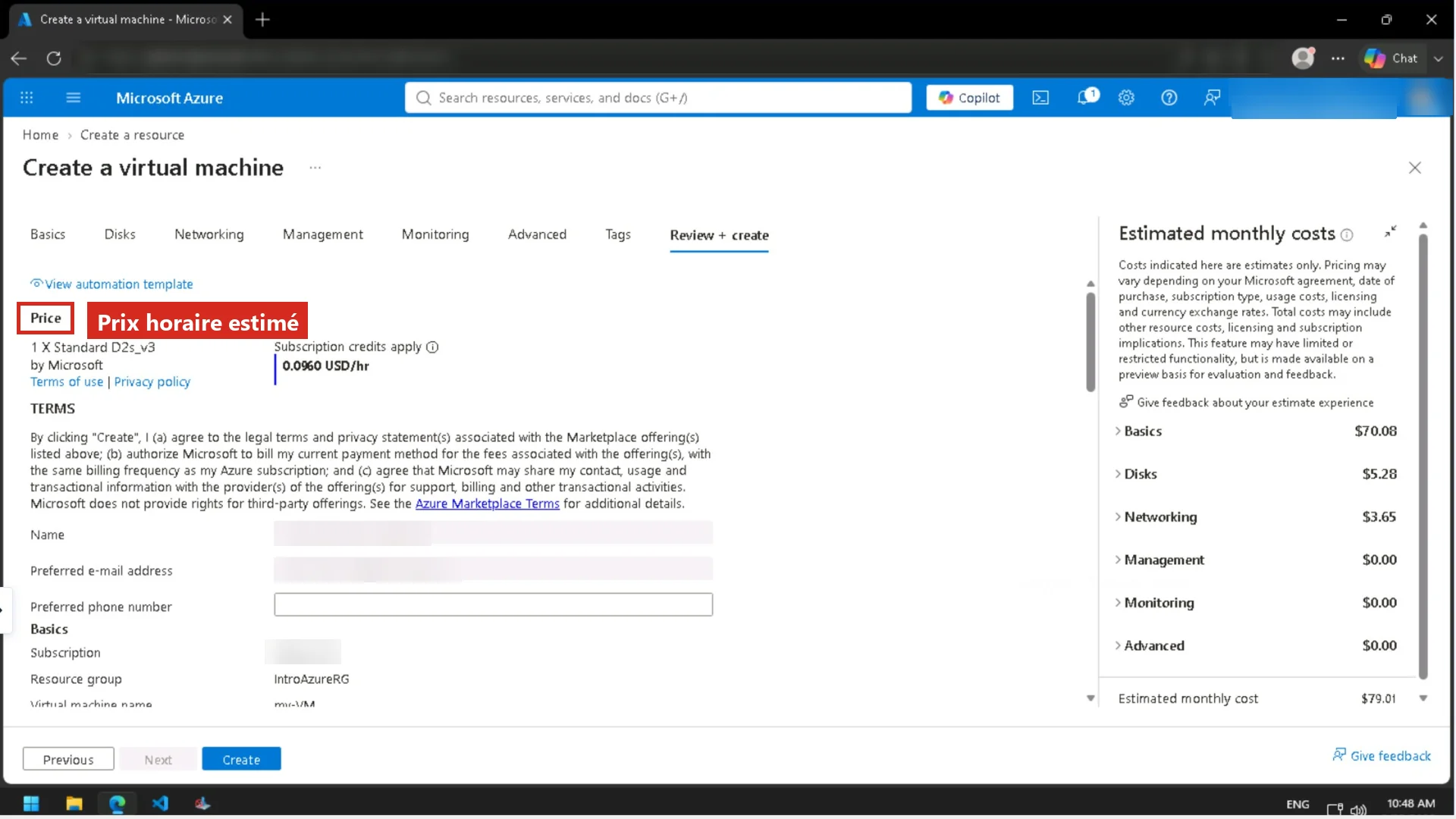Open the Windows Start menu
This screenshot has height=819, width=1456.
coord(31,804)
